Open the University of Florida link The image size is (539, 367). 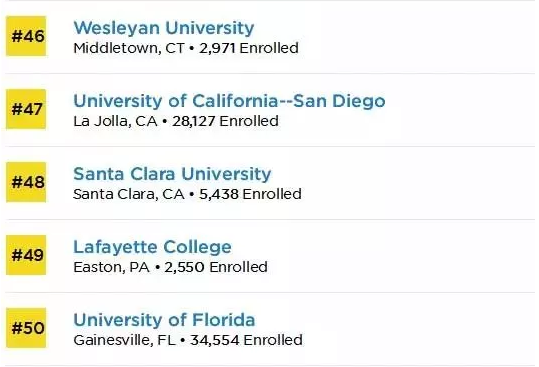pyautogui.click(x=164, y=320)
